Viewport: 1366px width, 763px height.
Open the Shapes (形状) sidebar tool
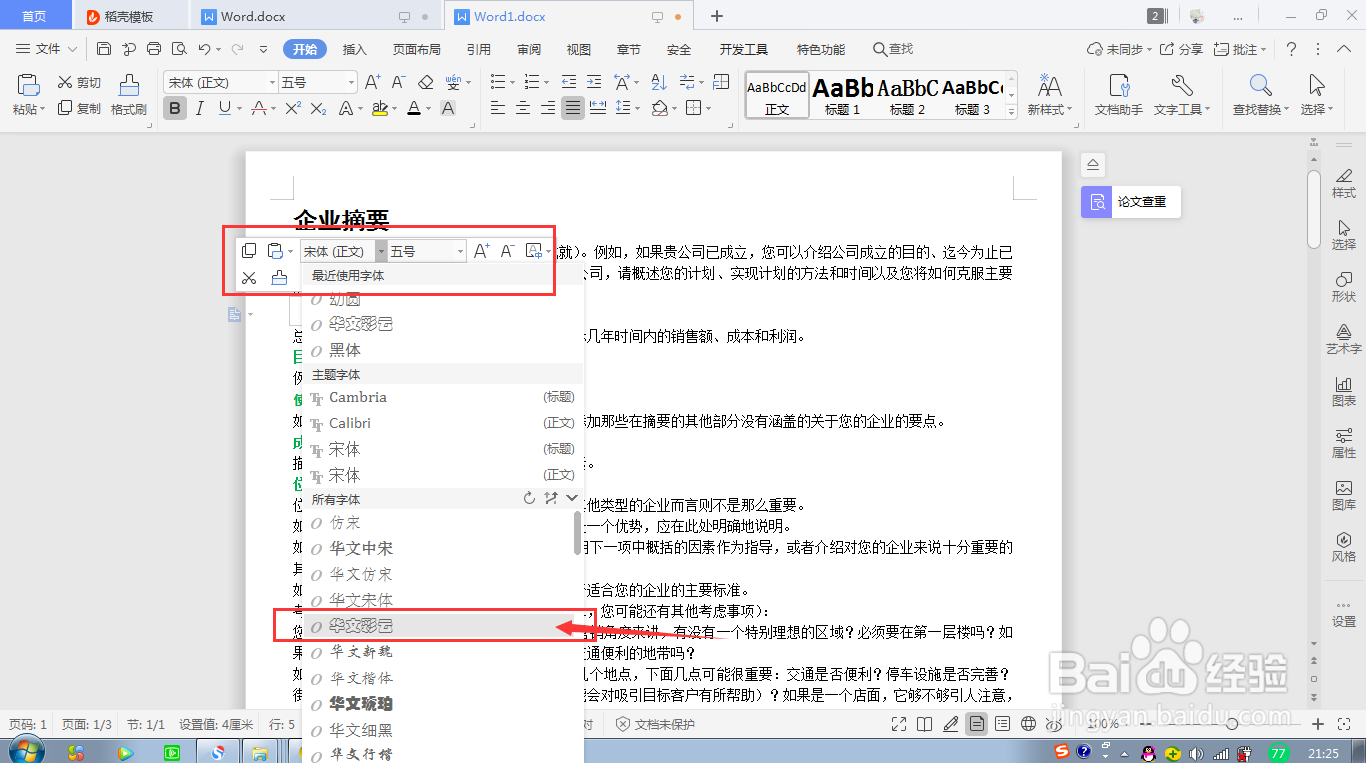click(x=1343, y=286)
